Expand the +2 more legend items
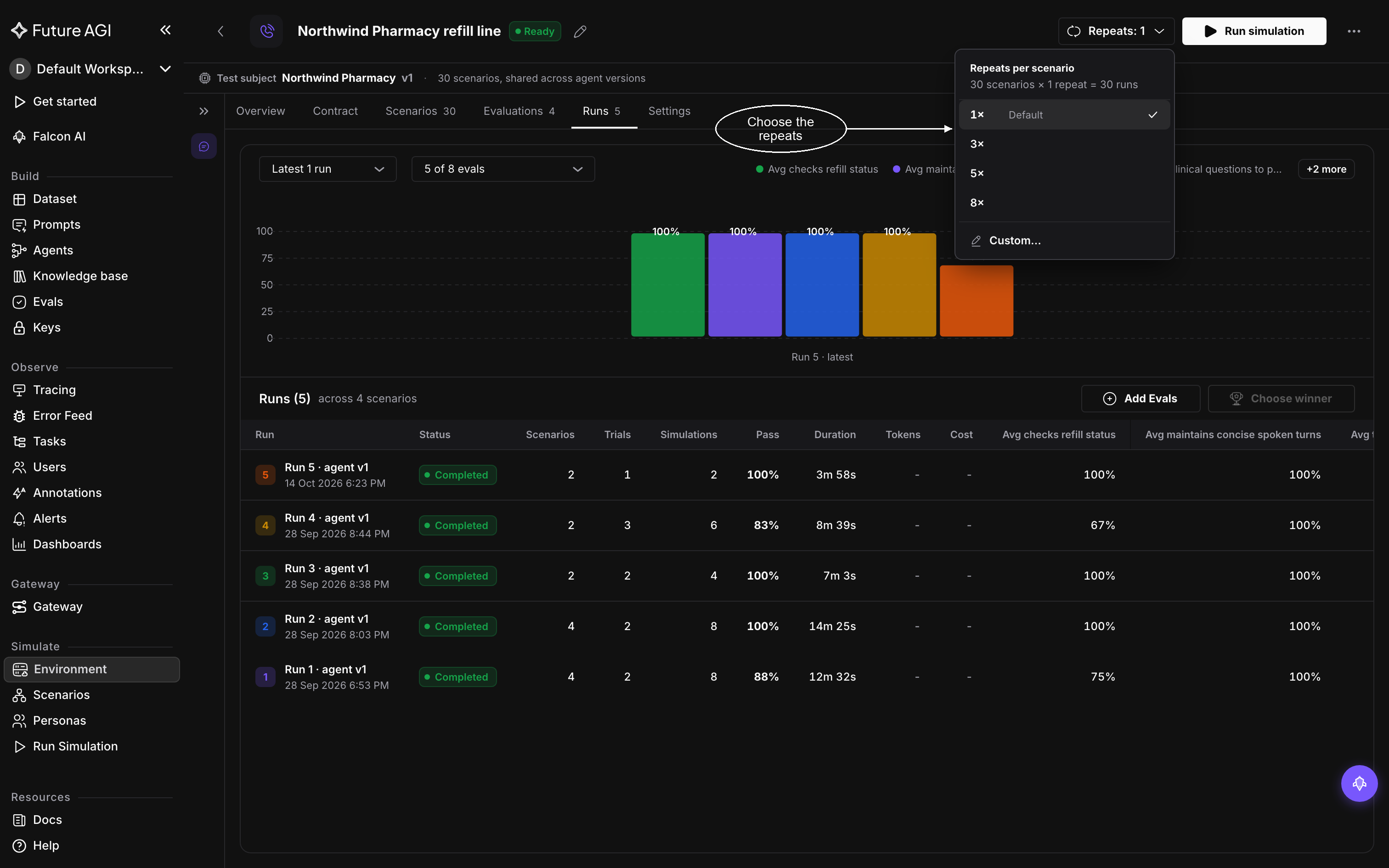The height and width of the screenshot is (868, 1389). [x=1326, y=169]
